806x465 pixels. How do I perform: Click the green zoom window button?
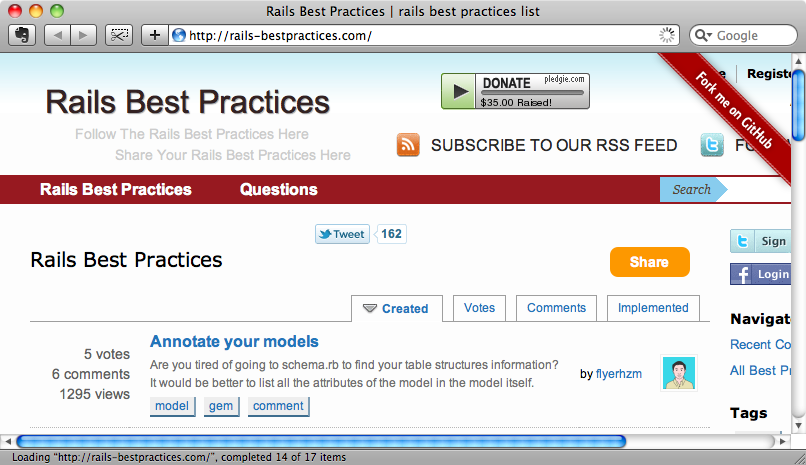pos(57,11)
